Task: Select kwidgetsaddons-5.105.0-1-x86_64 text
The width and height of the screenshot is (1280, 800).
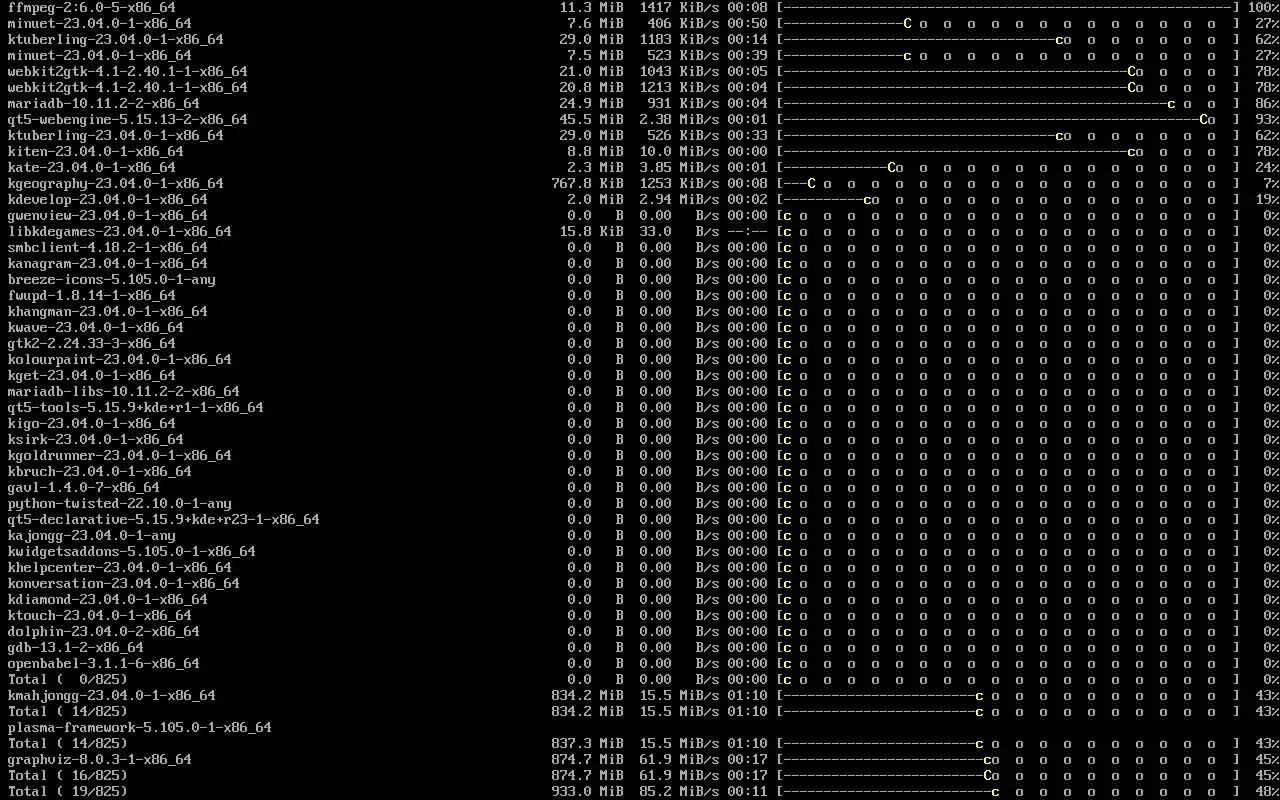Action: [131, 551]
